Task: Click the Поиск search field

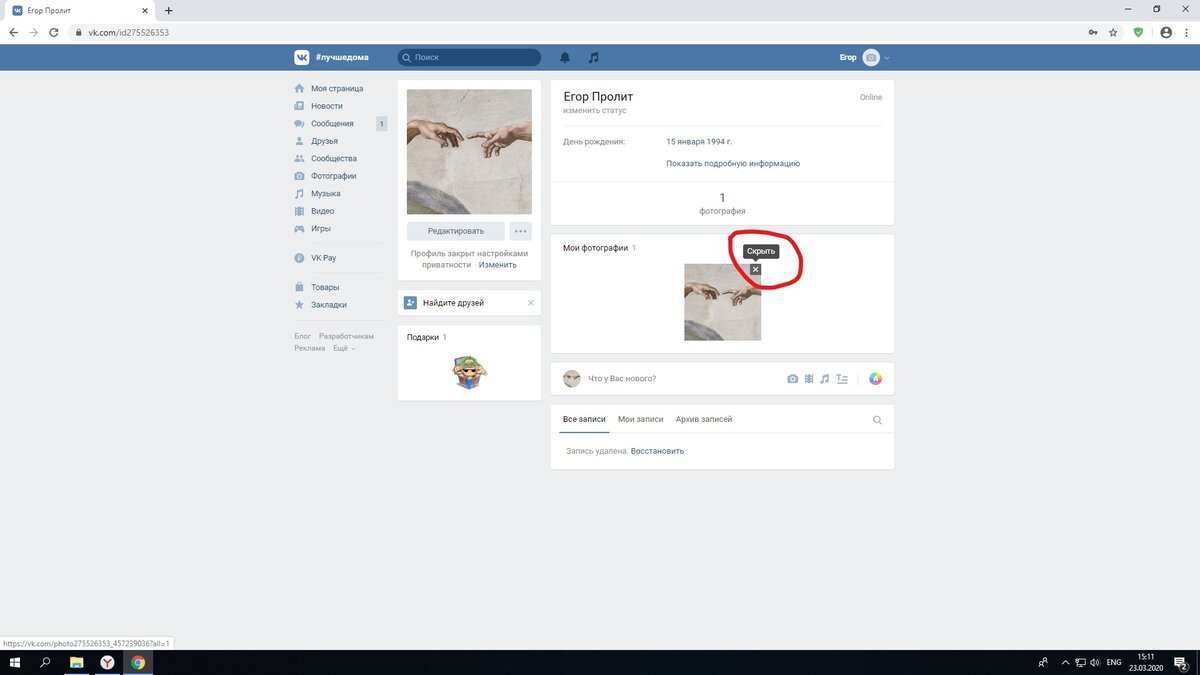Action: [x=469, y=58]
